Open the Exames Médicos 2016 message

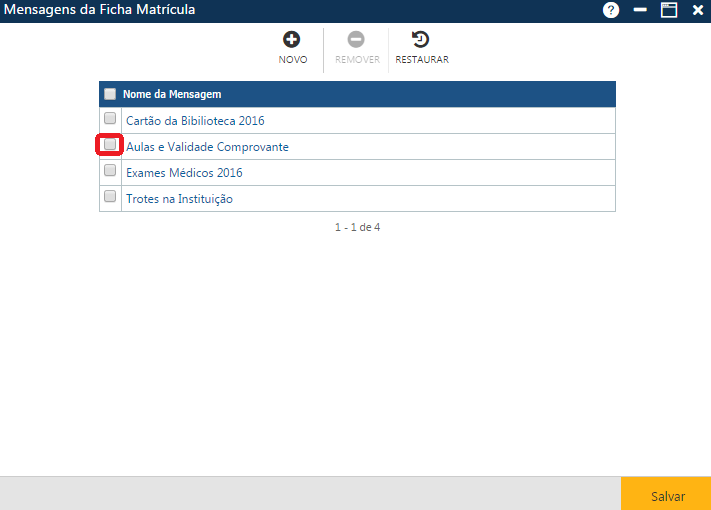[184, 173]
